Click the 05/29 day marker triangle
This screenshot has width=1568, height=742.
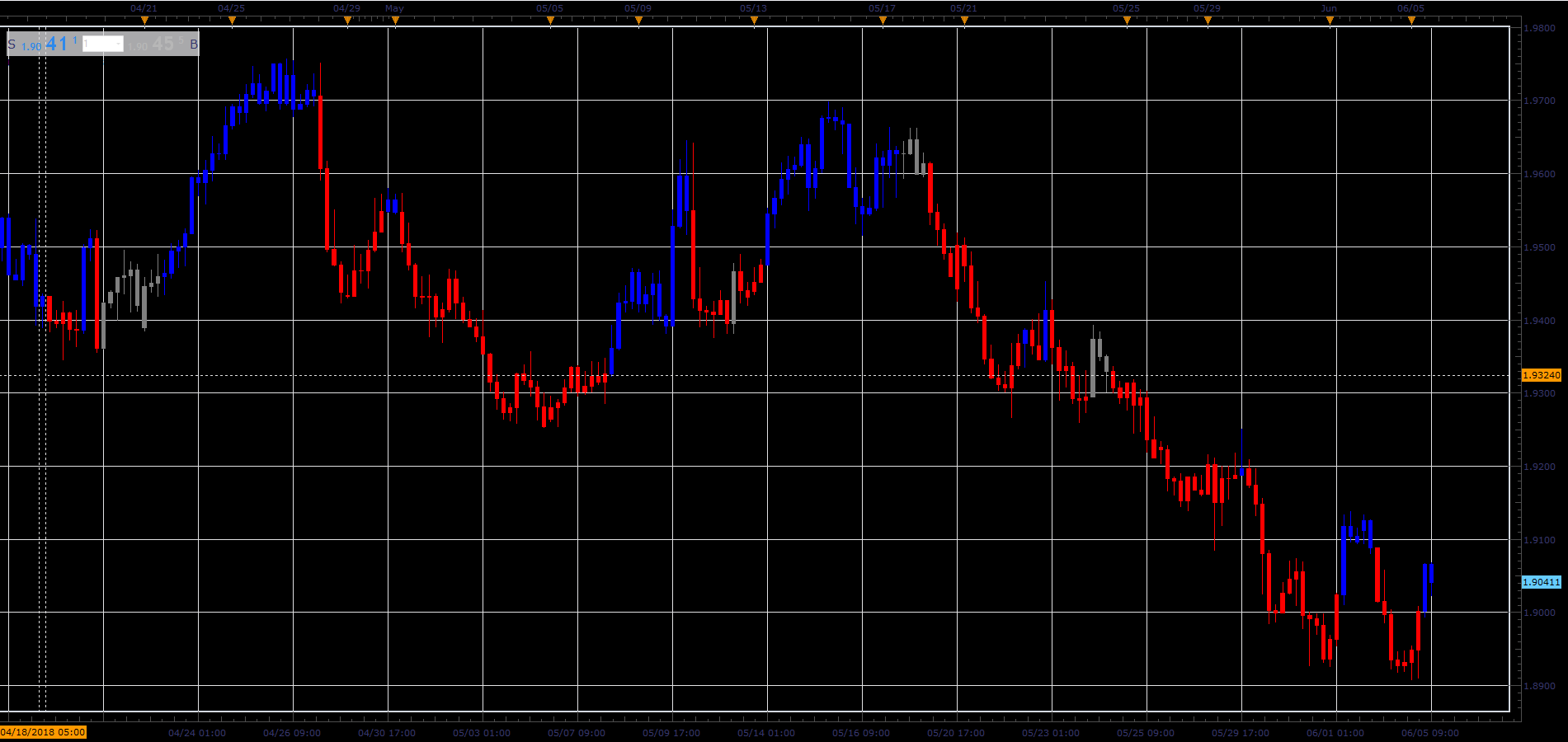coord(1208,21)
